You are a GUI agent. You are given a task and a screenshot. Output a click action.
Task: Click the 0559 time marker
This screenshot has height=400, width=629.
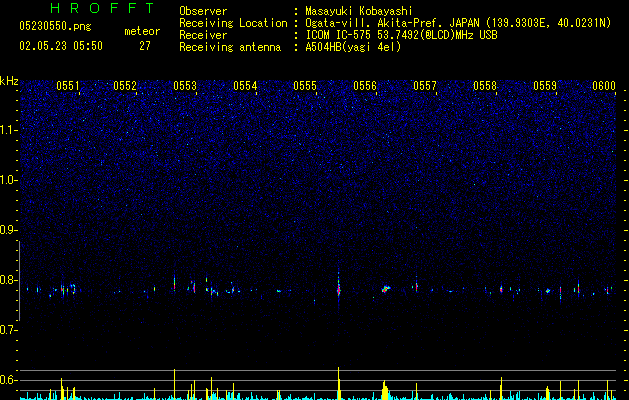(545, 86)
